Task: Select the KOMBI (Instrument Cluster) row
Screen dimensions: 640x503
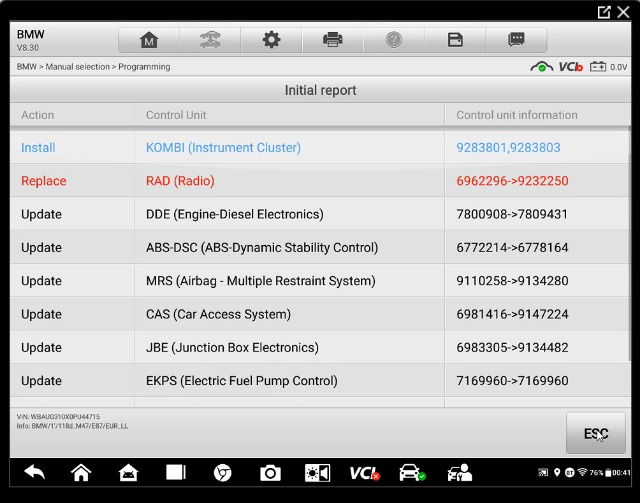Action: pos(223,148)
